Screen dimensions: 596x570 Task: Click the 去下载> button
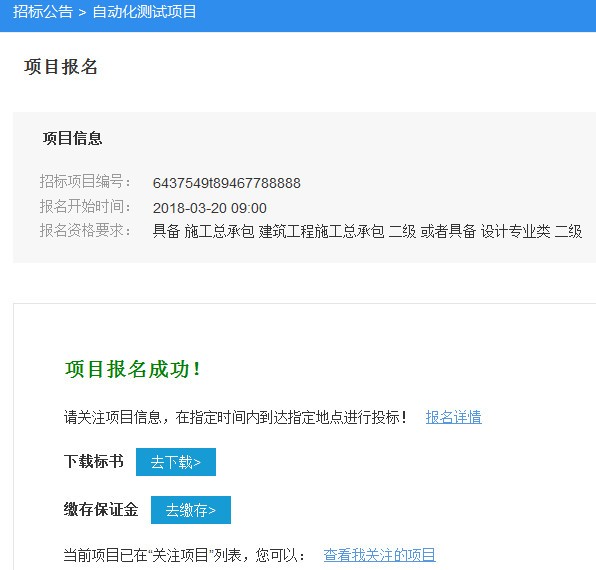click(176, 462)
